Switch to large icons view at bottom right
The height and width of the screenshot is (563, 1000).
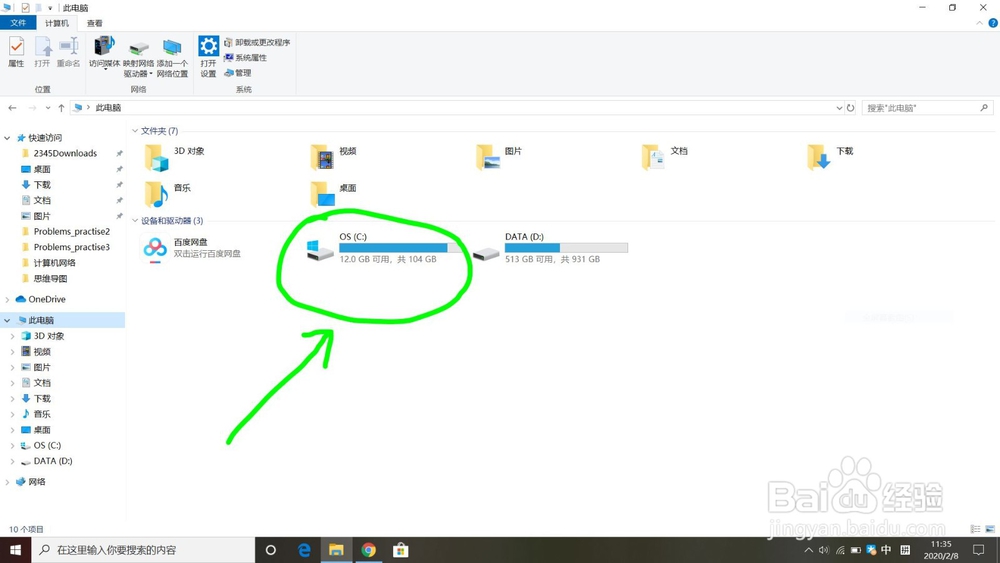click(x=990, y=529)
